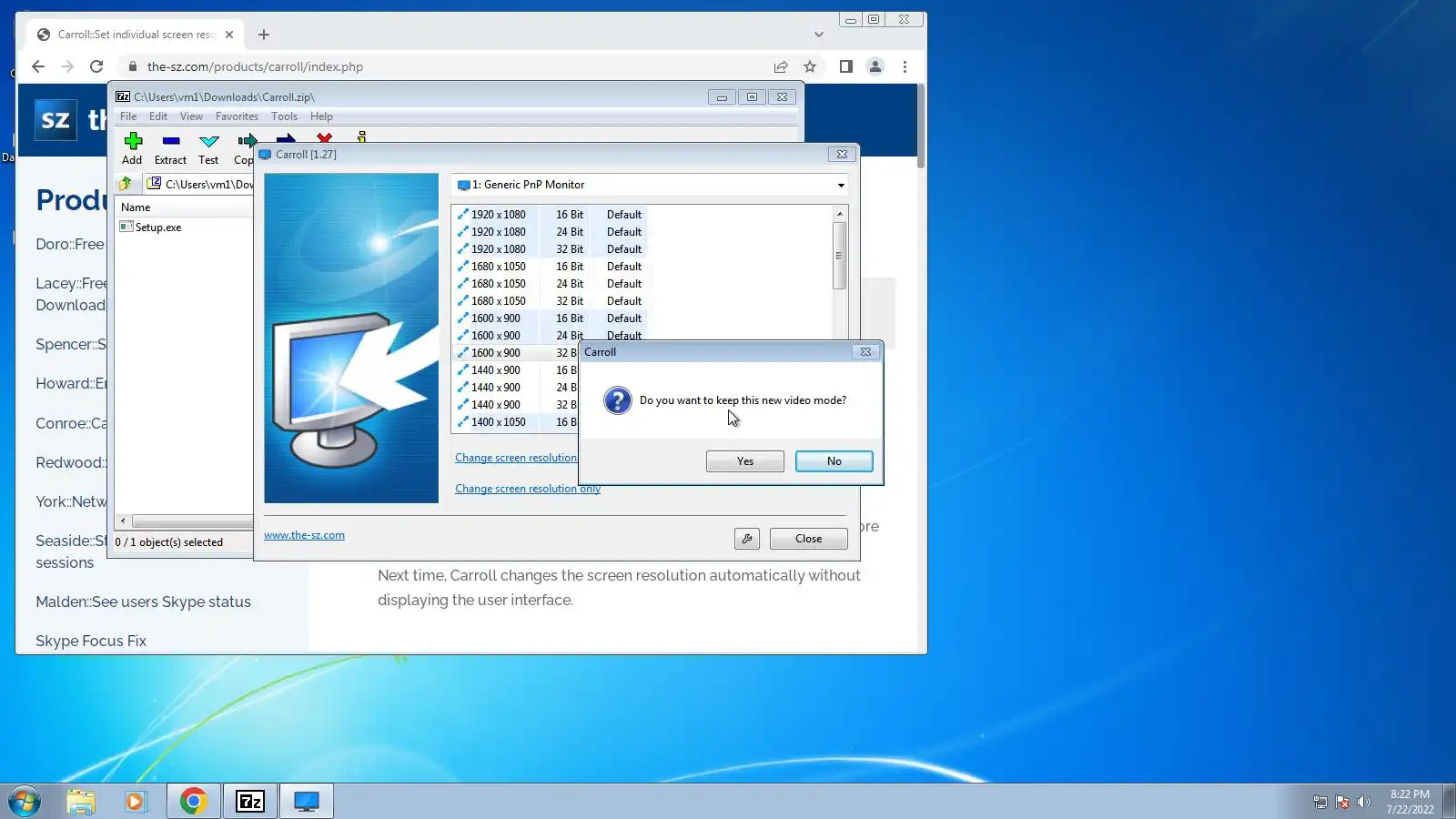Select Setup.exe in 7-Zip list

pyautogui.click(x=150, y=227)
